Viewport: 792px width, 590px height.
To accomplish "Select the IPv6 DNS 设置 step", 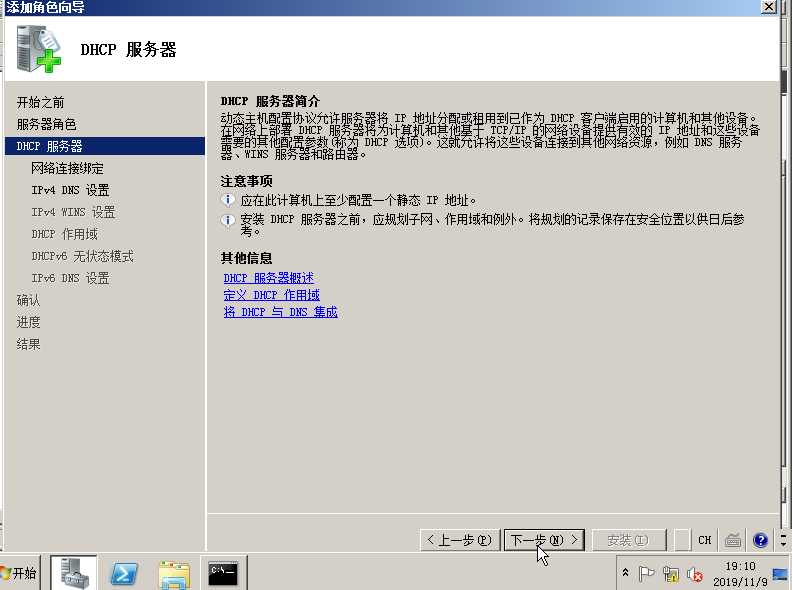I will point(70,278).
